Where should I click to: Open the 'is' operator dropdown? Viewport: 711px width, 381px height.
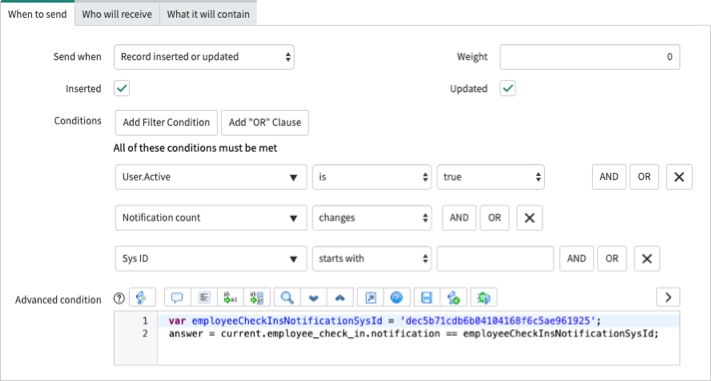[372, 177]
